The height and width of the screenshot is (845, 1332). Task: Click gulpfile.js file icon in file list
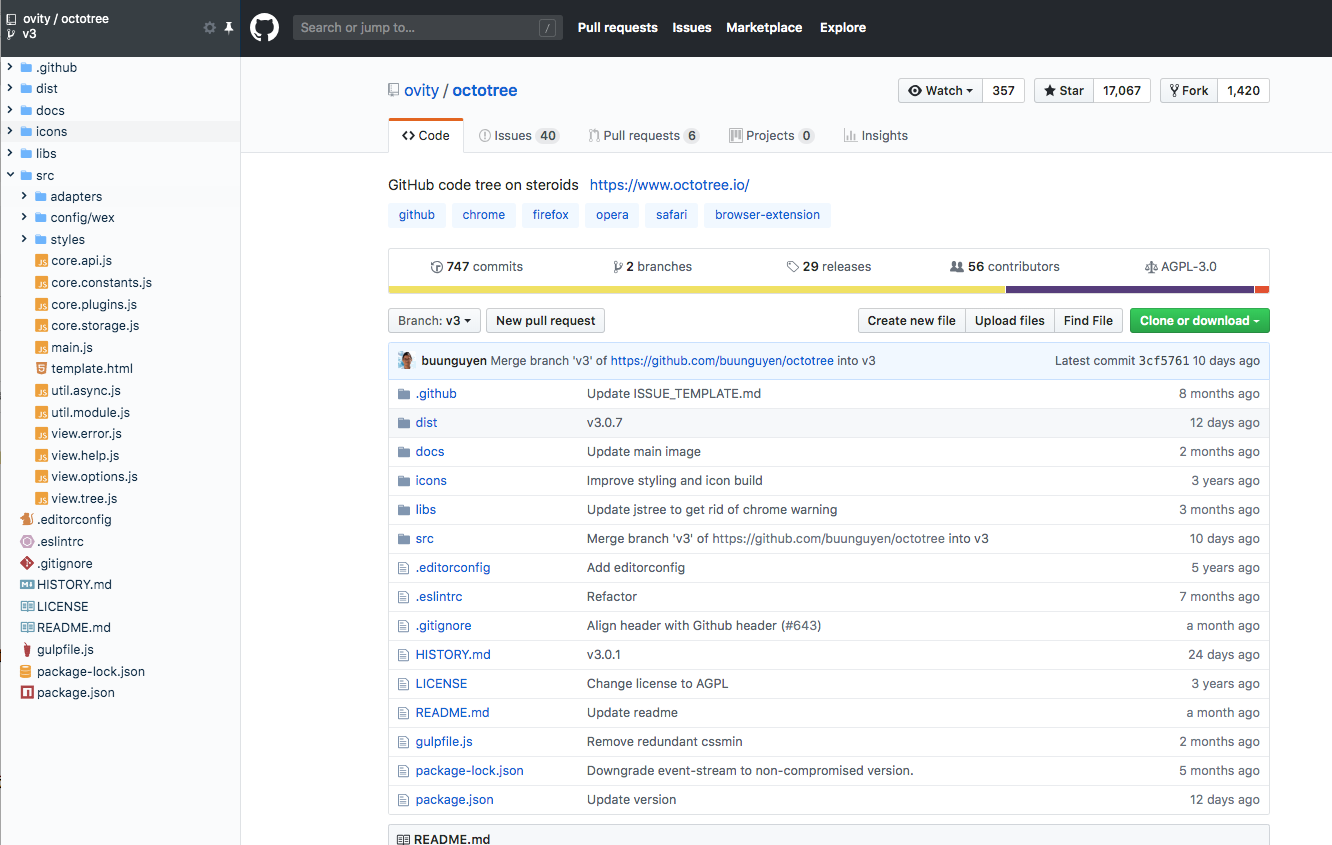tap(404, 742)
